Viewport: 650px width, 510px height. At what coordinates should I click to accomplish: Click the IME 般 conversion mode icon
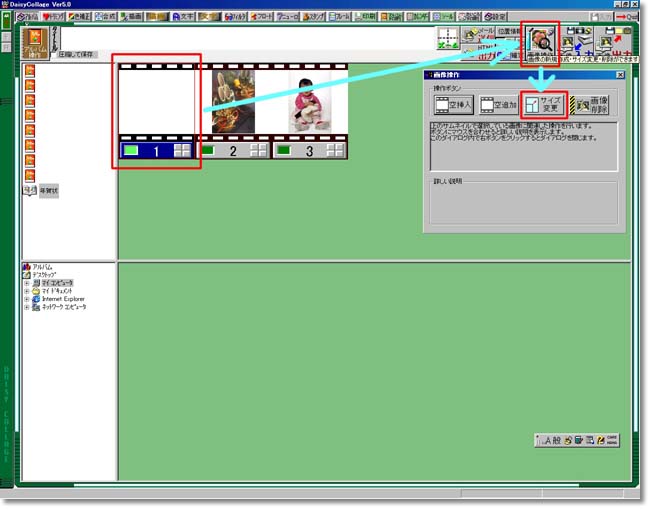click(557, 441)
